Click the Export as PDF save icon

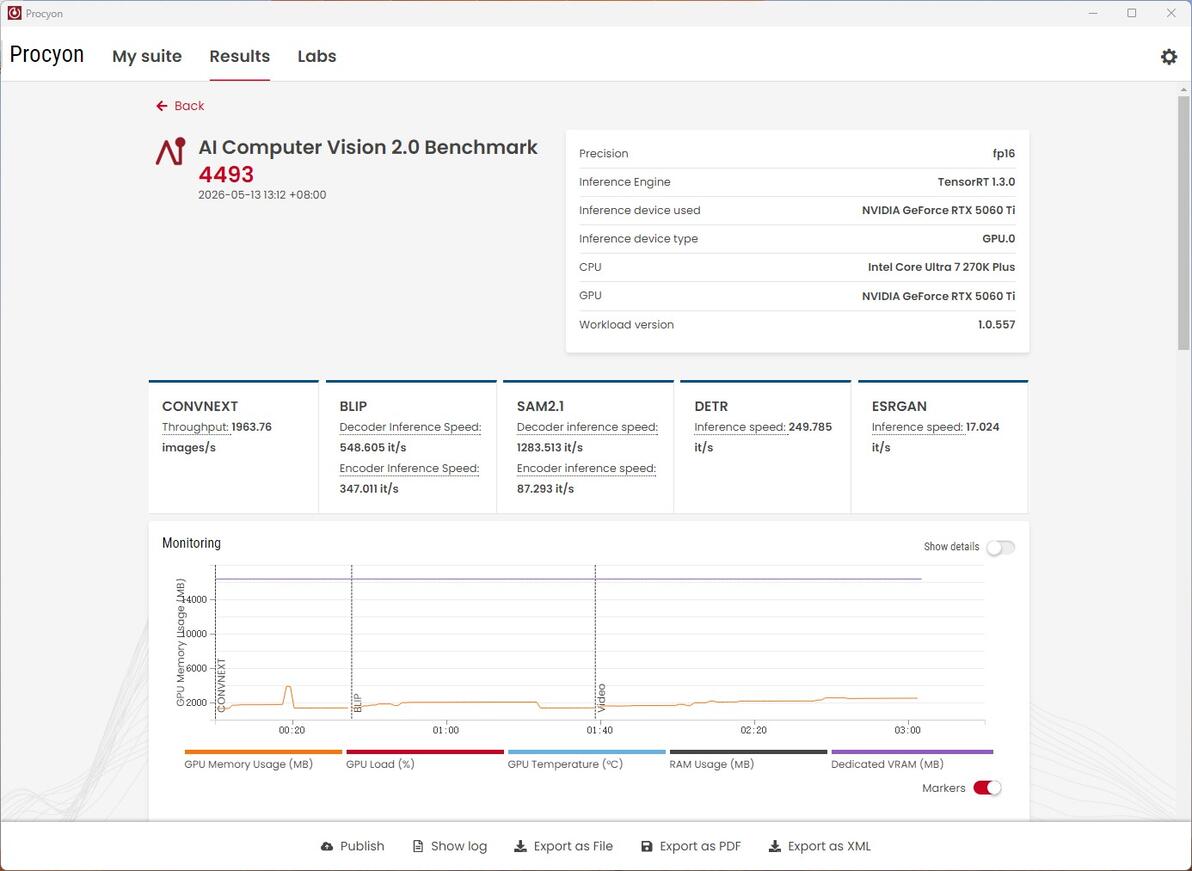[646, 846]
